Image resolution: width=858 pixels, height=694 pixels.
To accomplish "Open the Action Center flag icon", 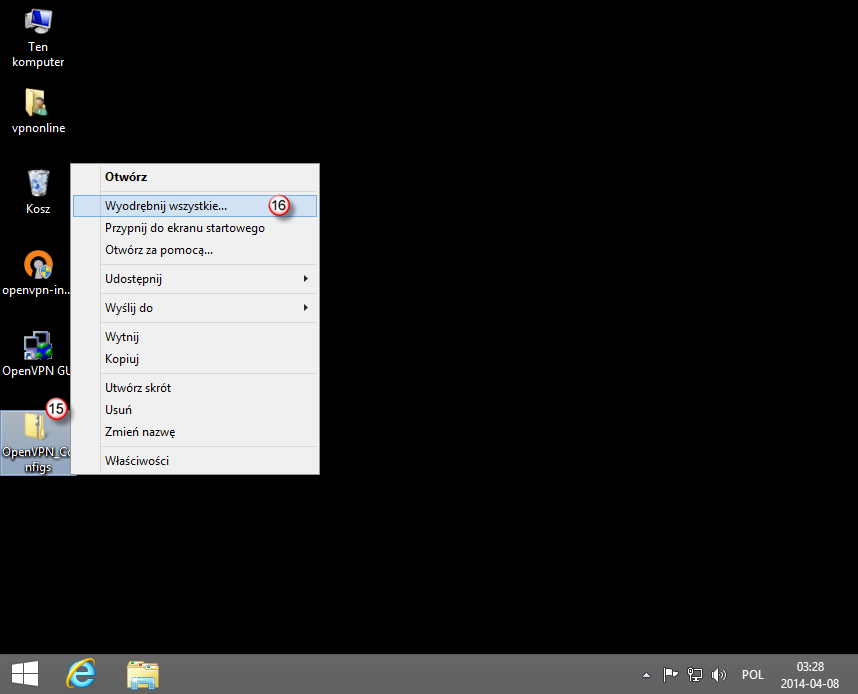I will click(x=672, y=675).
